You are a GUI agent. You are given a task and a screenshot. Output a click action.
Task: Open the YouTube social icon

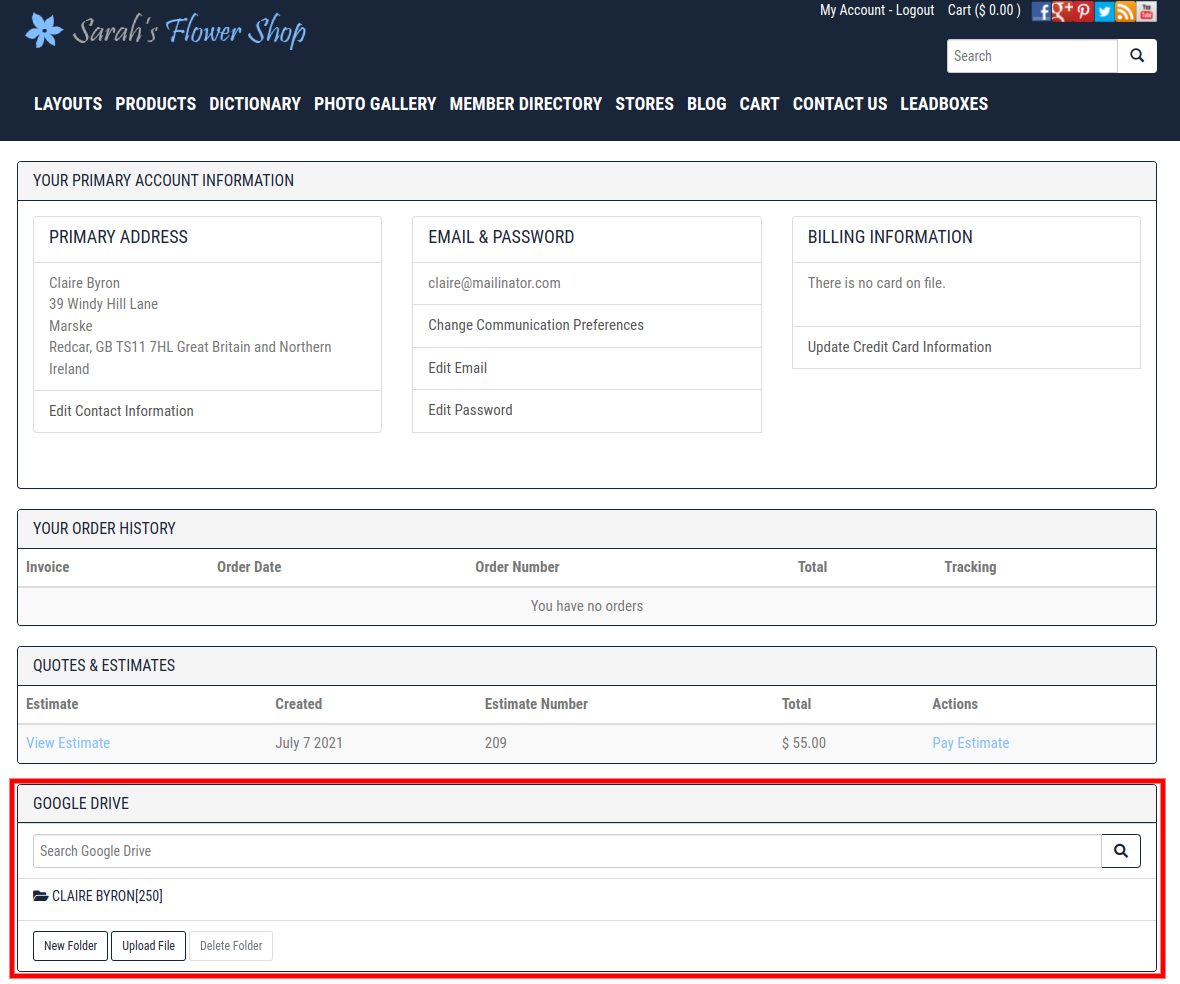tap(1146, 11)
